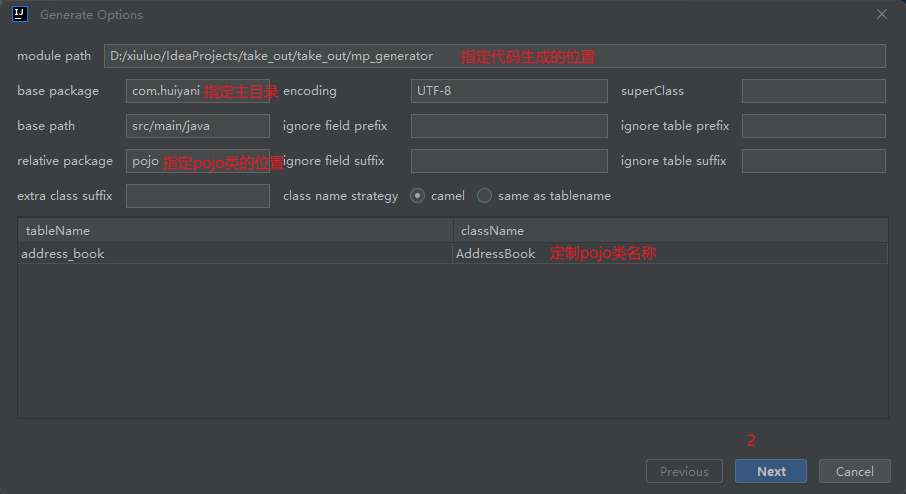Click the Next button
Viewport: 906px width, 494px height.
point(771,471)
